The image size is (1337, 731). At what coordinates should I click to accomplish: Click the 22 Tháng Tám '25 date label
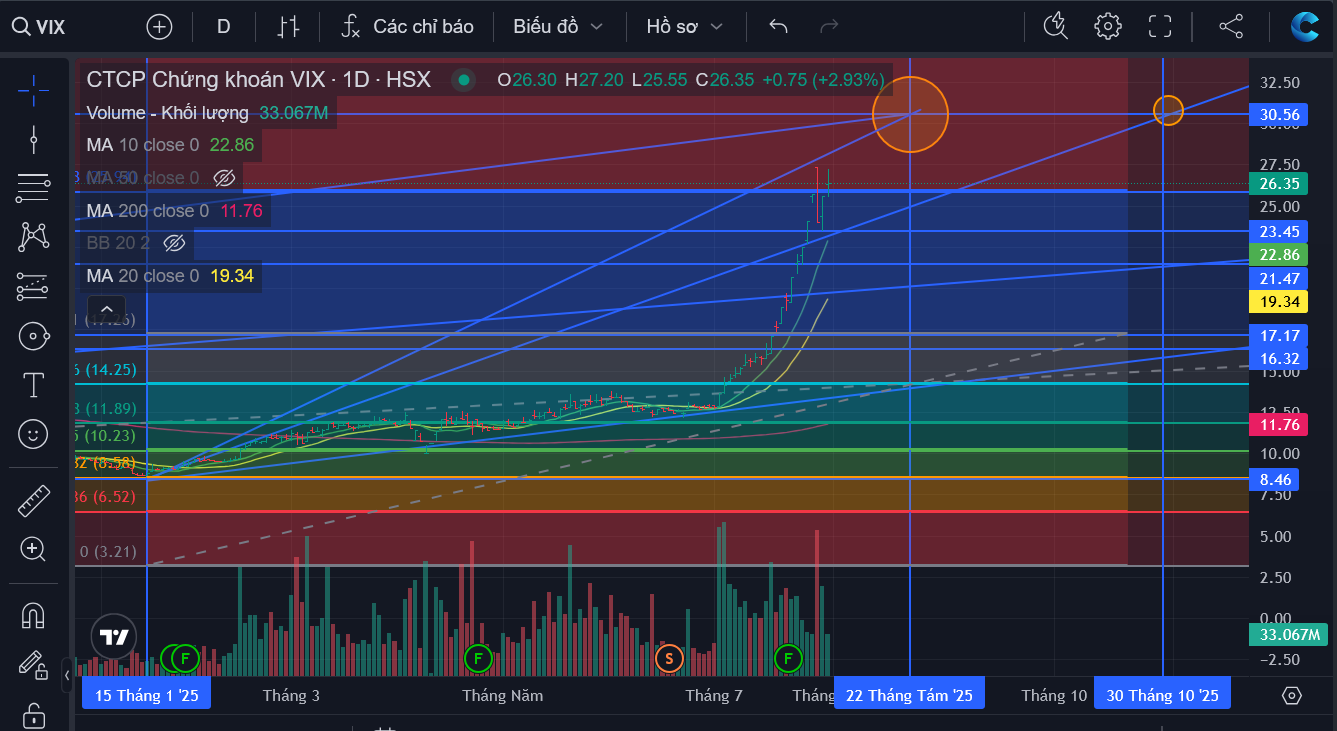[x=910, y=695]
